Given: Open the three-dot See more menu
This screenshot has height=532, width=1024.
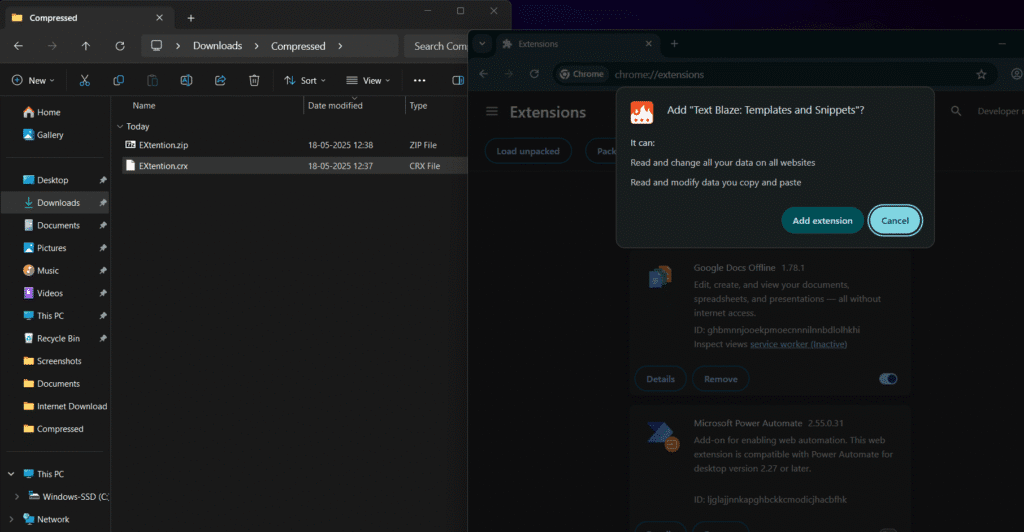Looking at the screenshot, I should coord(419,80).
